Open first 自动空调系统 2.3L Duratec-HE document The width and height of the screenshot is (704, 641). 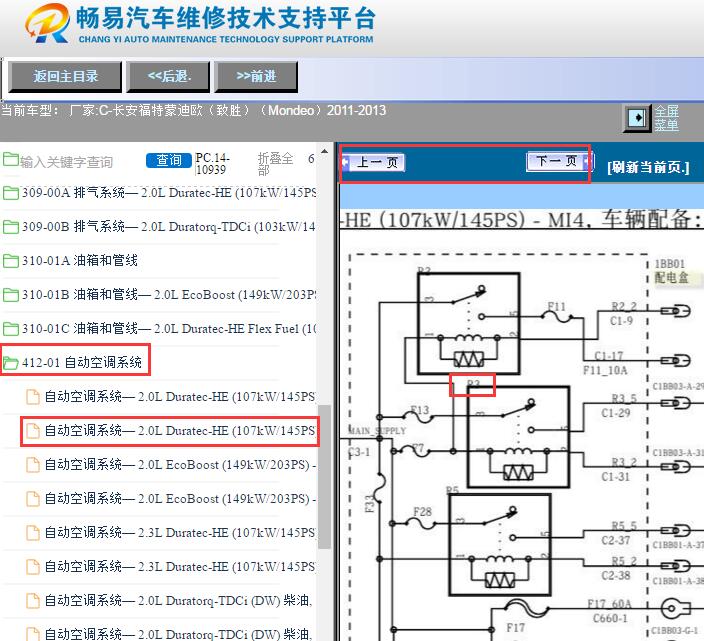point(180,533)
